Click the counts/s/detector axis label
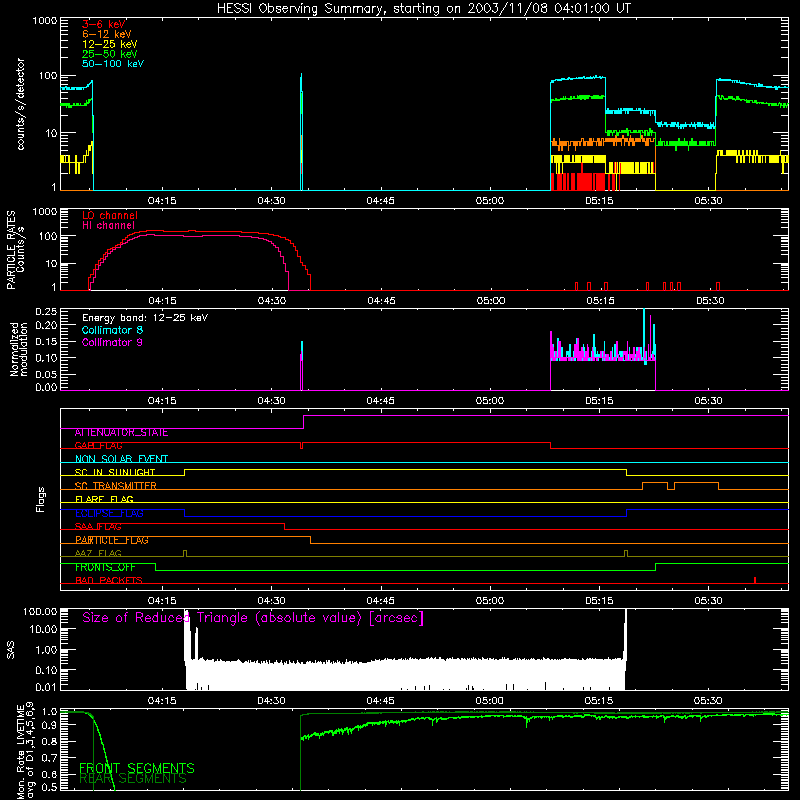The image size is (800, 800). tap(20, 104)
